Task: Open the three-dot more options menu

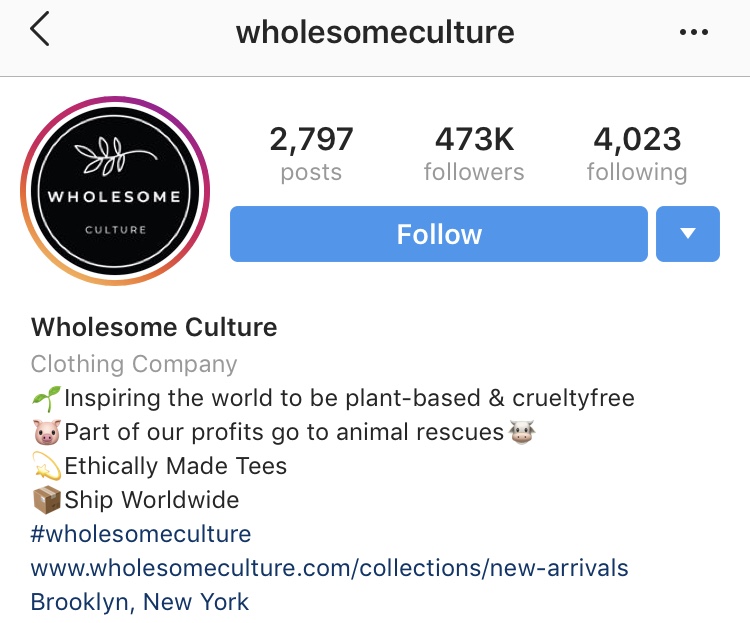Action: [x=694, y=32]
